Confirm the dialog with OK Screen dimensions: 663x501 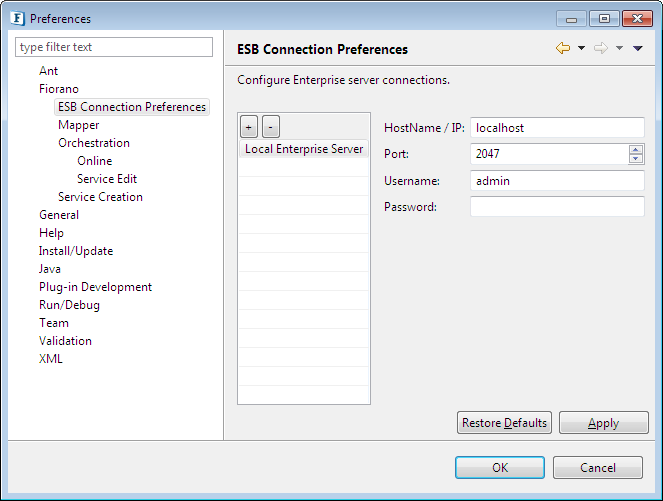pos(499,467)
